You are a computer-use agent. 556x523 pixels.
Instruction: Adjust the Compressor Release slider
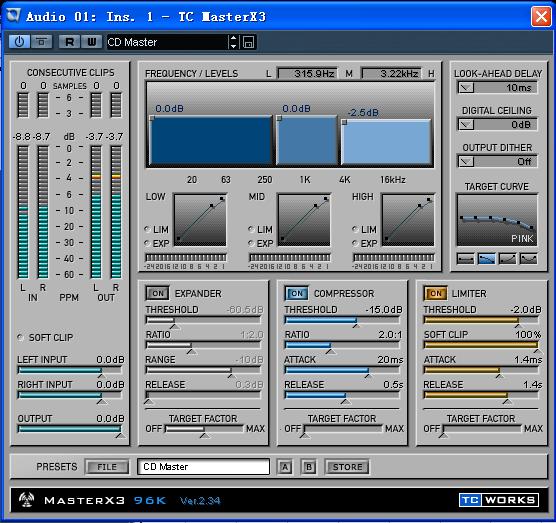[x=342, y=395]
